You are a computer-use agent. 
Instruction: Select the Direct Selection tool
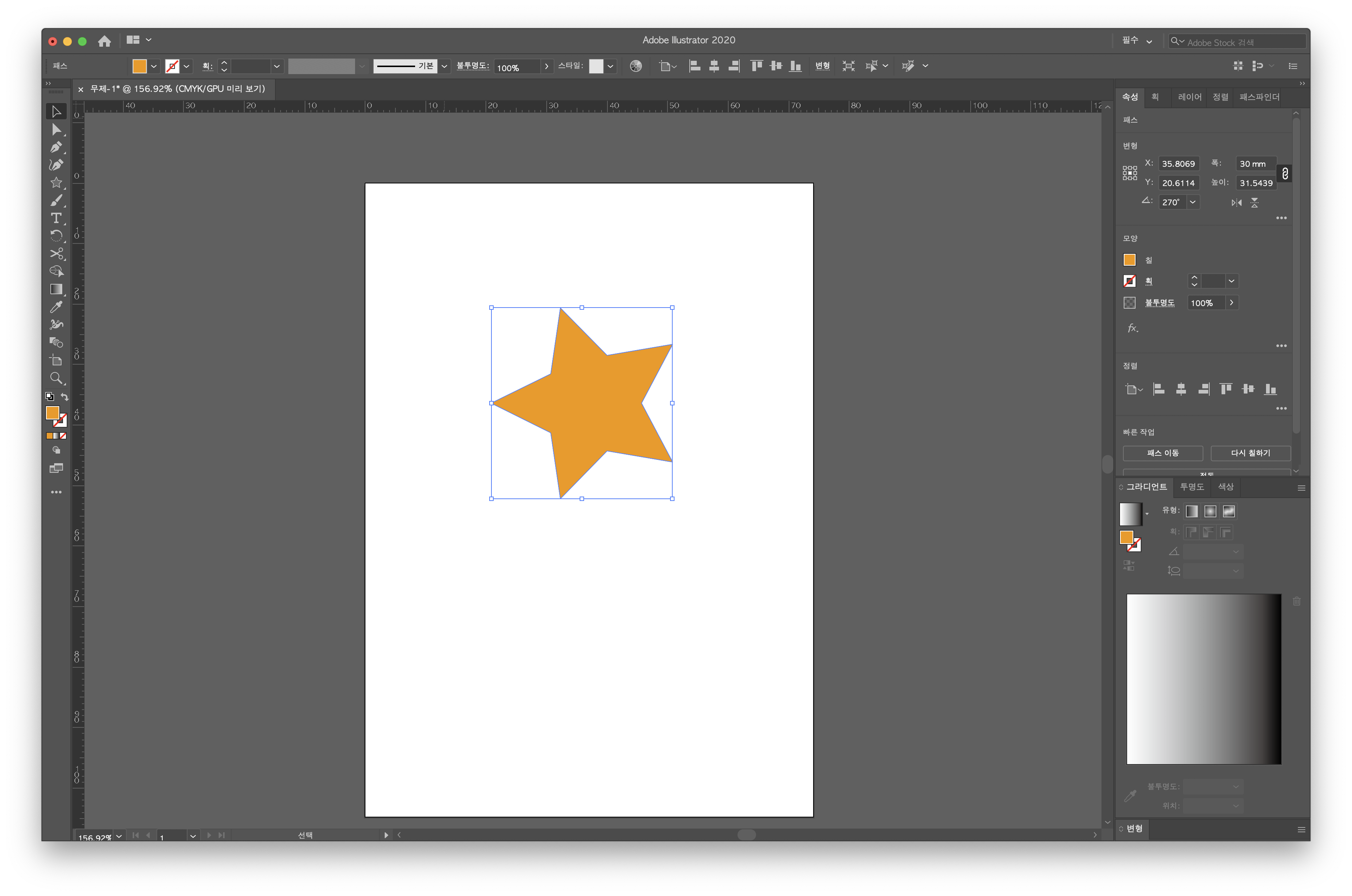tap(56, 130)
